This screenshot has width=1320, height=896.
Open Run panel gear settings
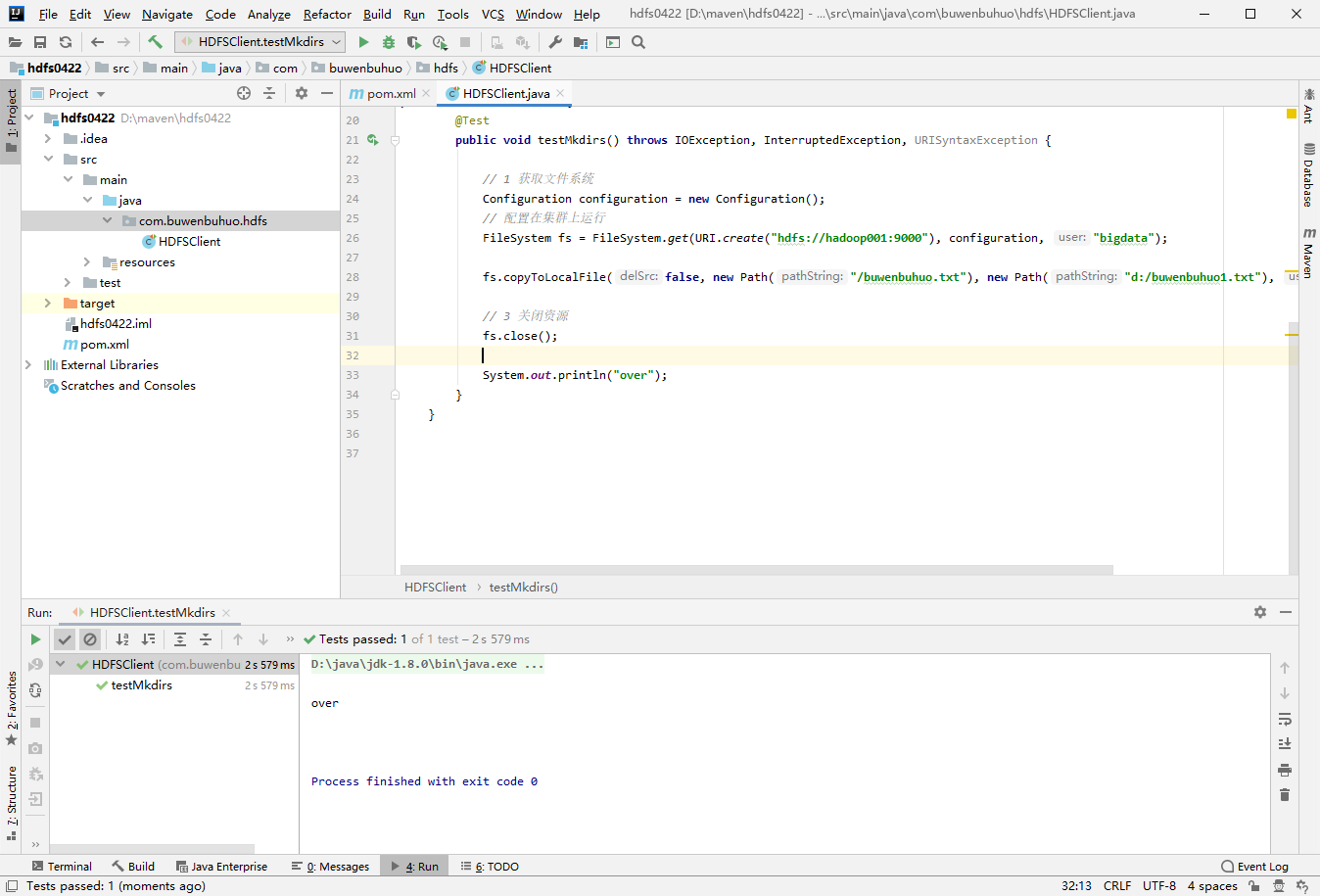tap(1260, 612)
